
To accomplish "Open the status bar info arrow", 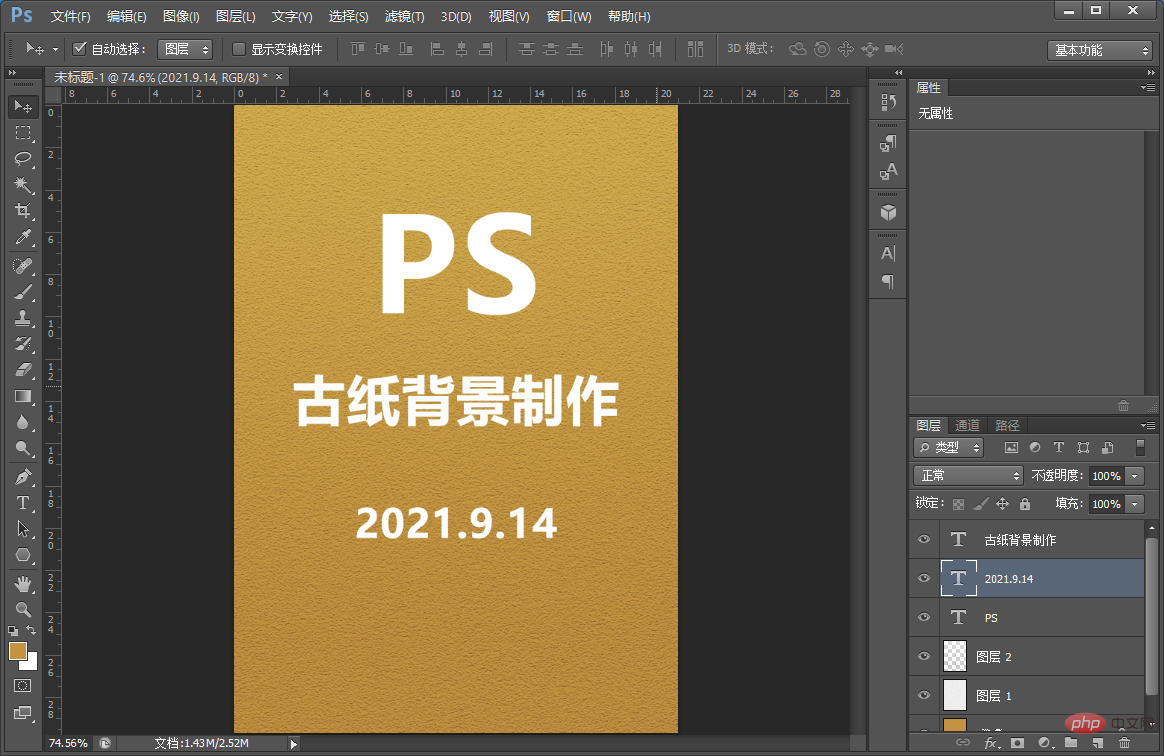I will [x=294, y=743].
